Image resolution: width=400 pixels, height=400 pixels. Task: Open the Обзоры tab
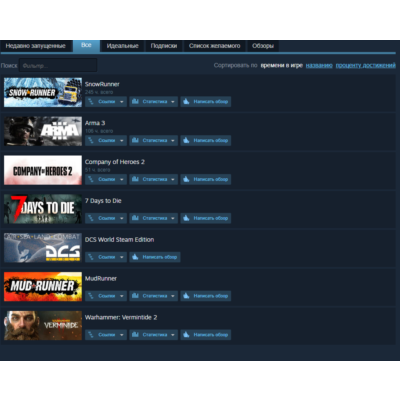[263, 46]
